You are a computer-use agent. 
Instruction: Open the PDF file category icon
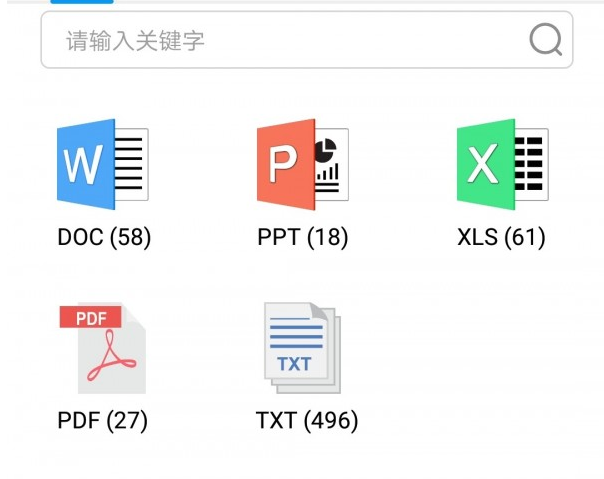(x=103, y=348)
